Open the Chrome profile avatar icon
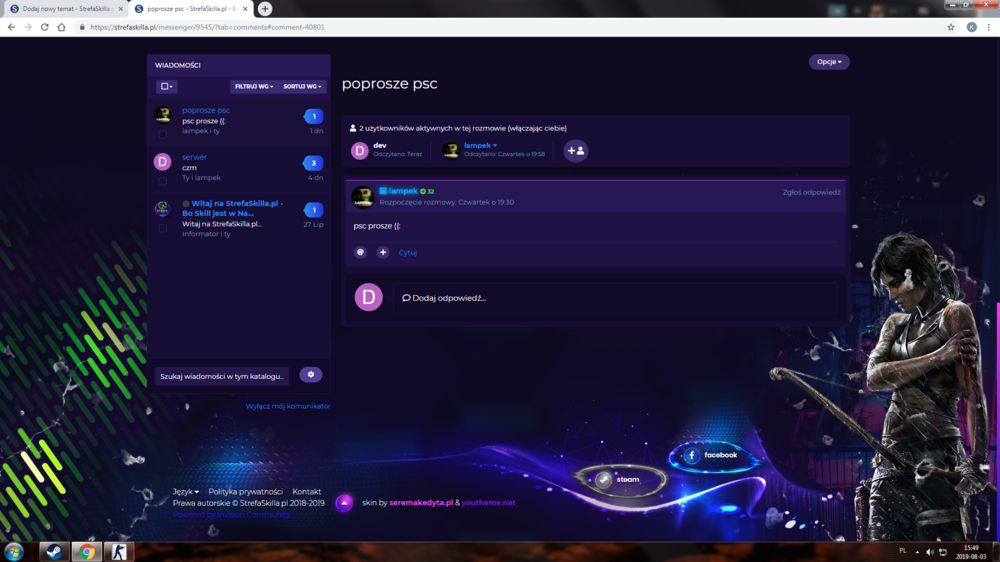Viewport: 1000px width, 562px height. point(971,27)
